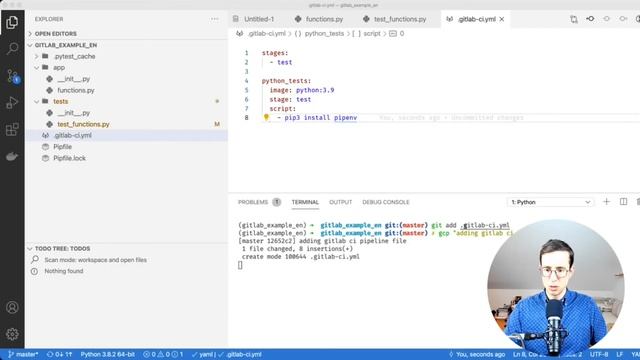640x360 pixels.
Task: Open the Extensions view
Action: point(12,129)
